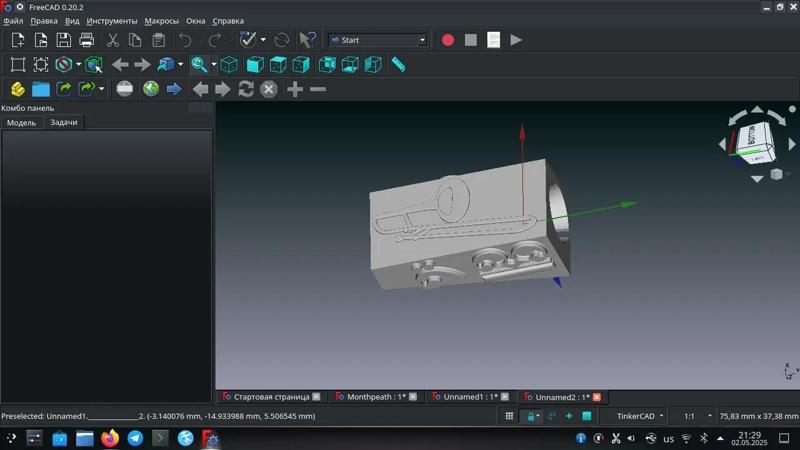This screenshot has height=450, width=800.
Task: Open the Инструменты menu
Action: pyautogui.click(x=111, y=21)
